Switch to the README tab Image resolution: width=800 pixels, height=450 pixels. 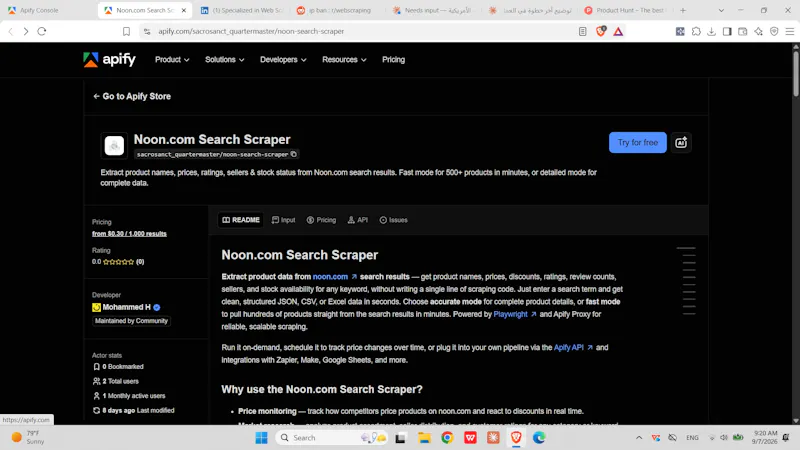[241, 220]
